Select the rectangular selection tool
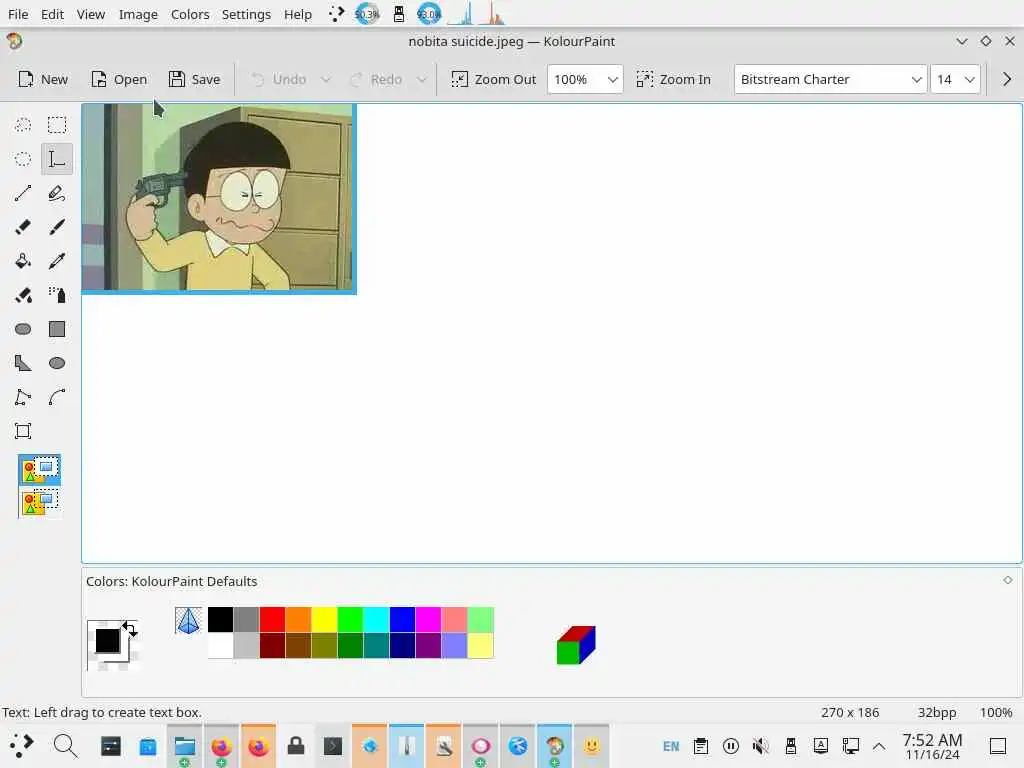This screenshot has height=768, width=1024. coord(57,125)
